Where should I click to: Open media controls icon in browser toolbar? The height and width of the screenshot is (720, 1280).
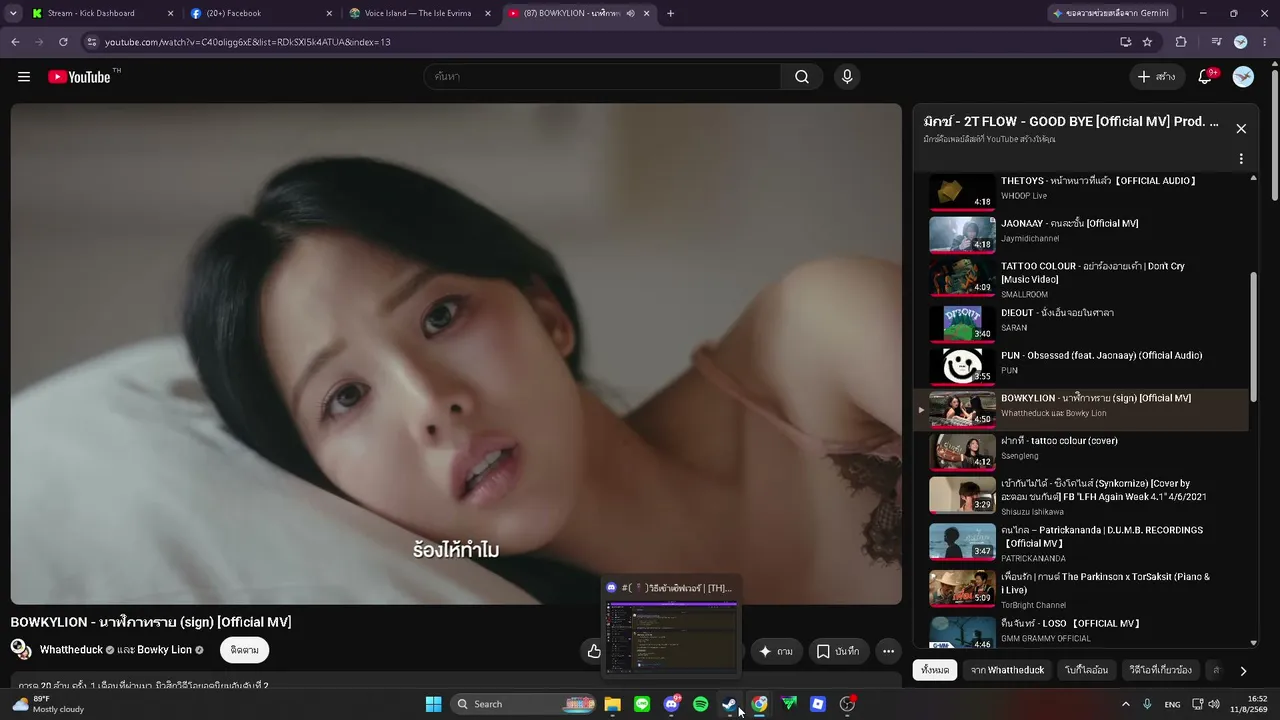click(x=1216, y=42)
